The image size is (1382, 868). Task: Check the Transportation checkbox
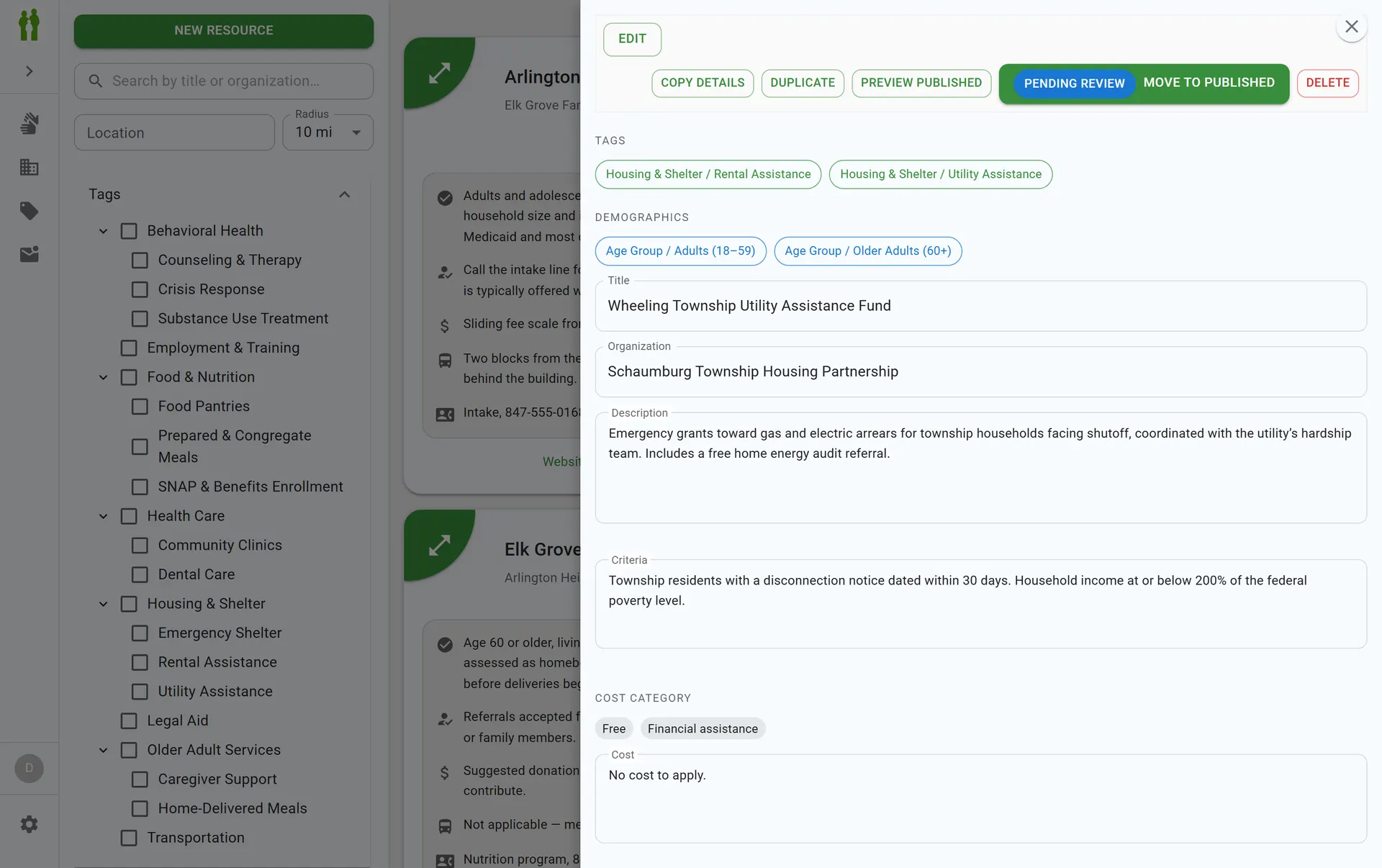click(129, 838)
